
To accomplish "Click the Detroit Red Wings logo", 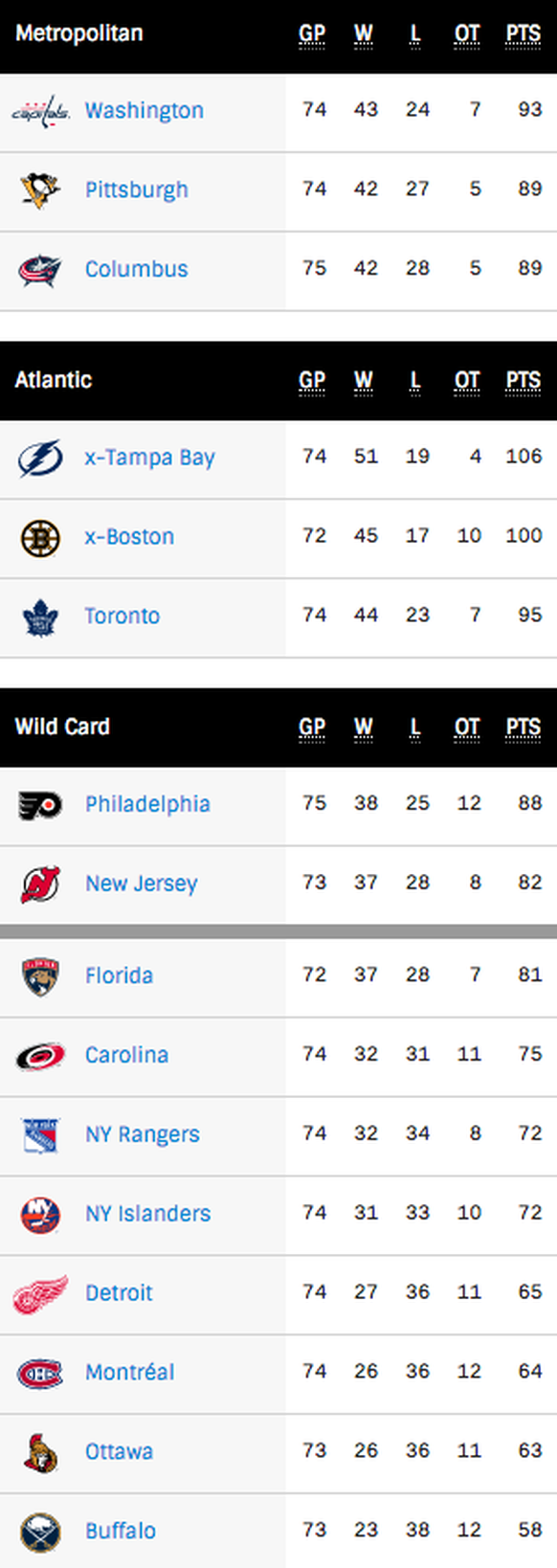I will (x=40, y=1293).
